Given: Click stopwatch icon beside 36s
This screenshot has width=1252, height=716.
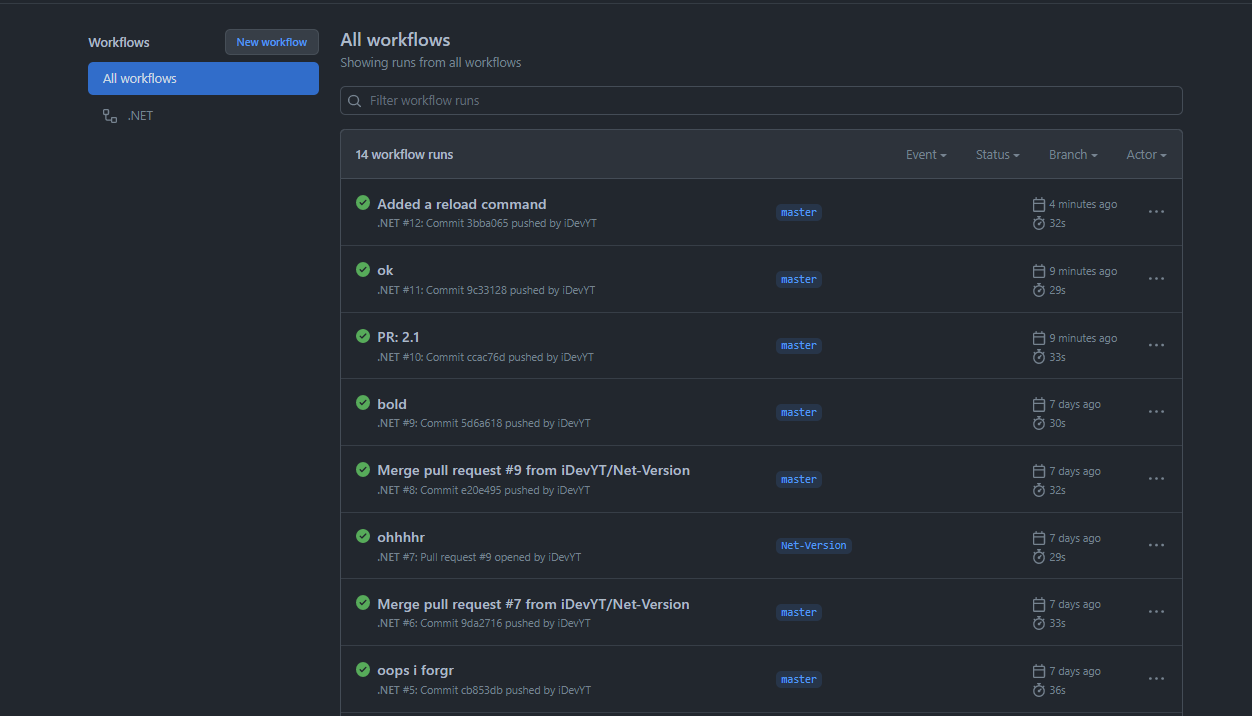Looking at the screenshot, I should tap(1039, 690).
